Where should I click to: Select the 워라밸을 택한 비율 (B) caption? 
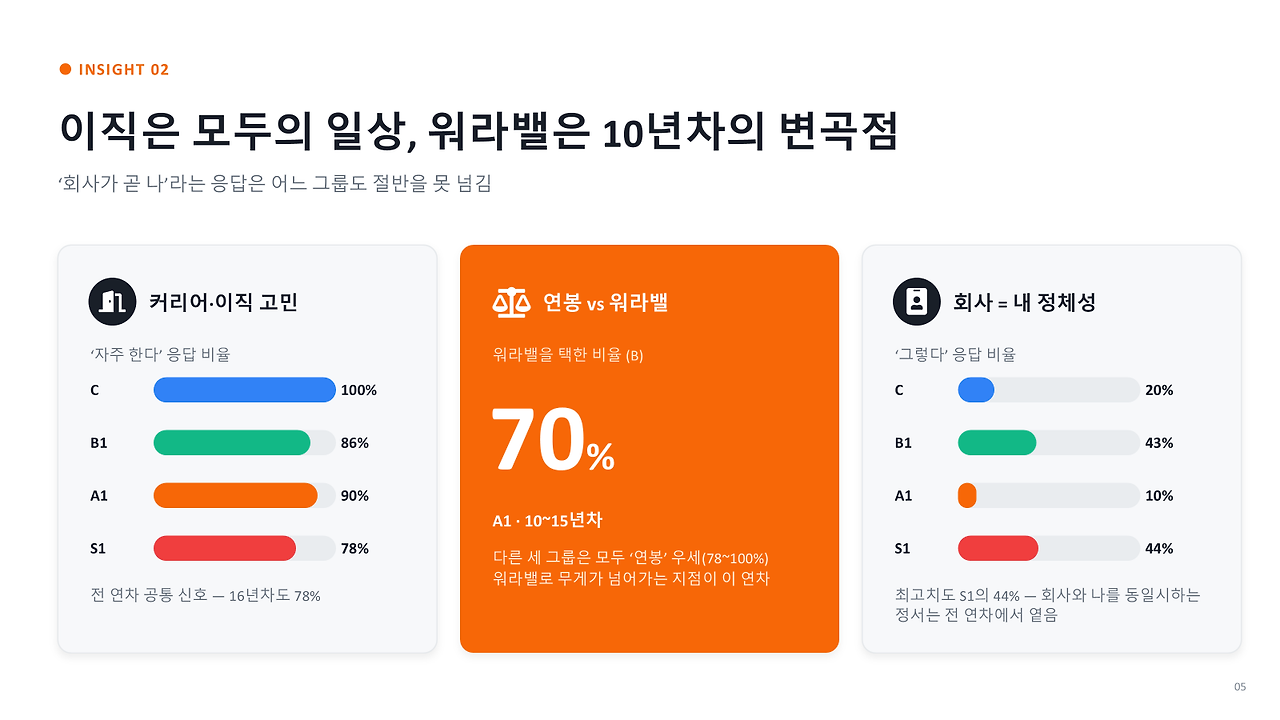tap(568, 355)
